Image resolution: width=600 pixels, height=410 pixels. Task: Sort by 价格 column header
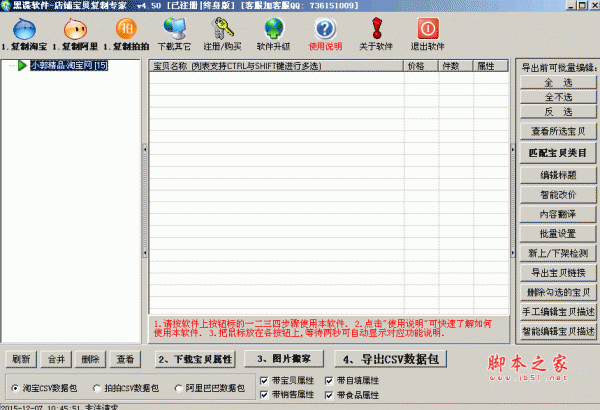click(421, 66)
